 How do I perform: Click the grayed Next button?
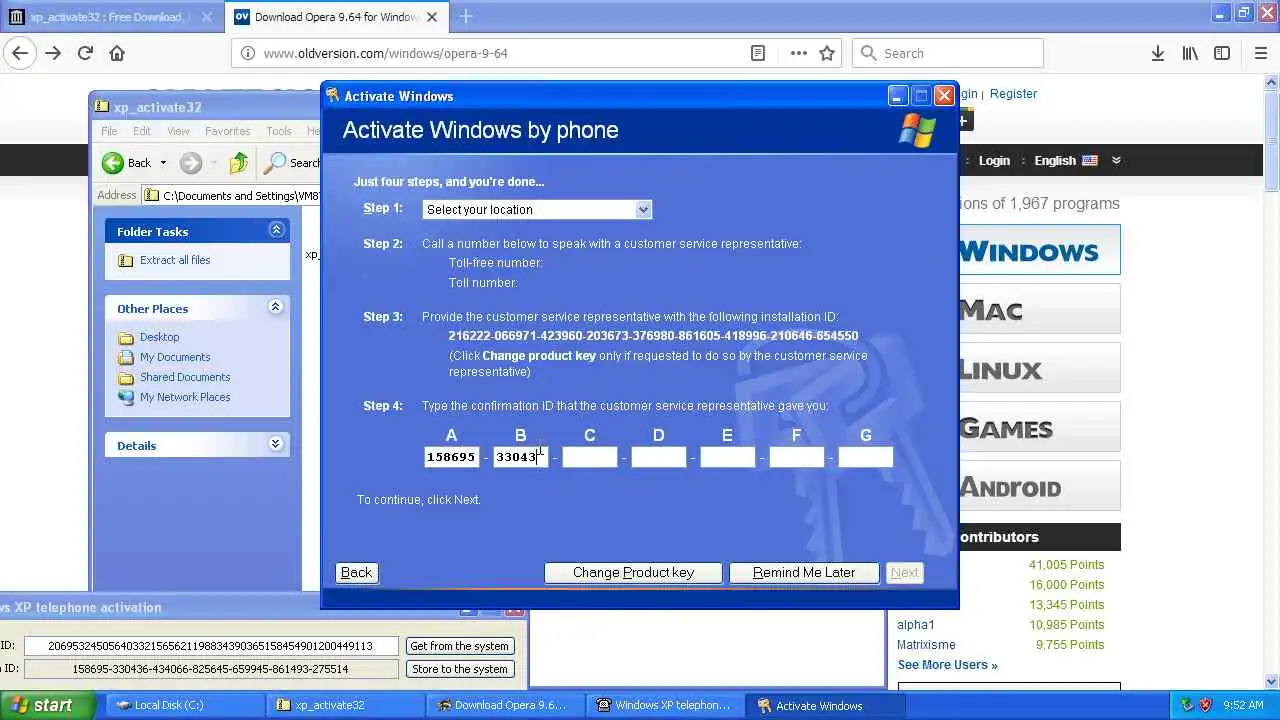click(x=904, y=572)
